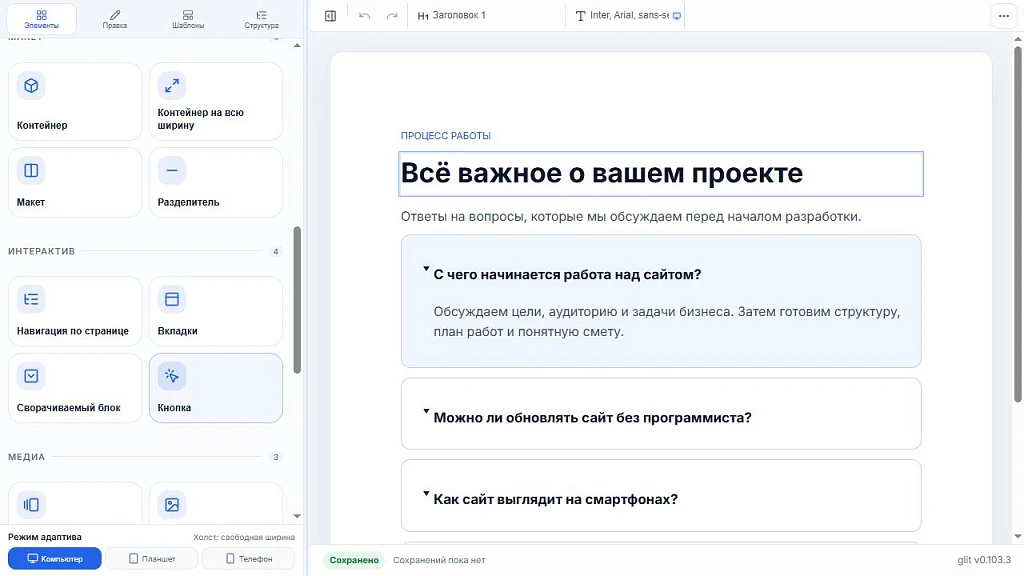The height and width of the screenshot is (576, 1024).
Task: Open the three-dot more options menu
Action: pos(1004,16)
